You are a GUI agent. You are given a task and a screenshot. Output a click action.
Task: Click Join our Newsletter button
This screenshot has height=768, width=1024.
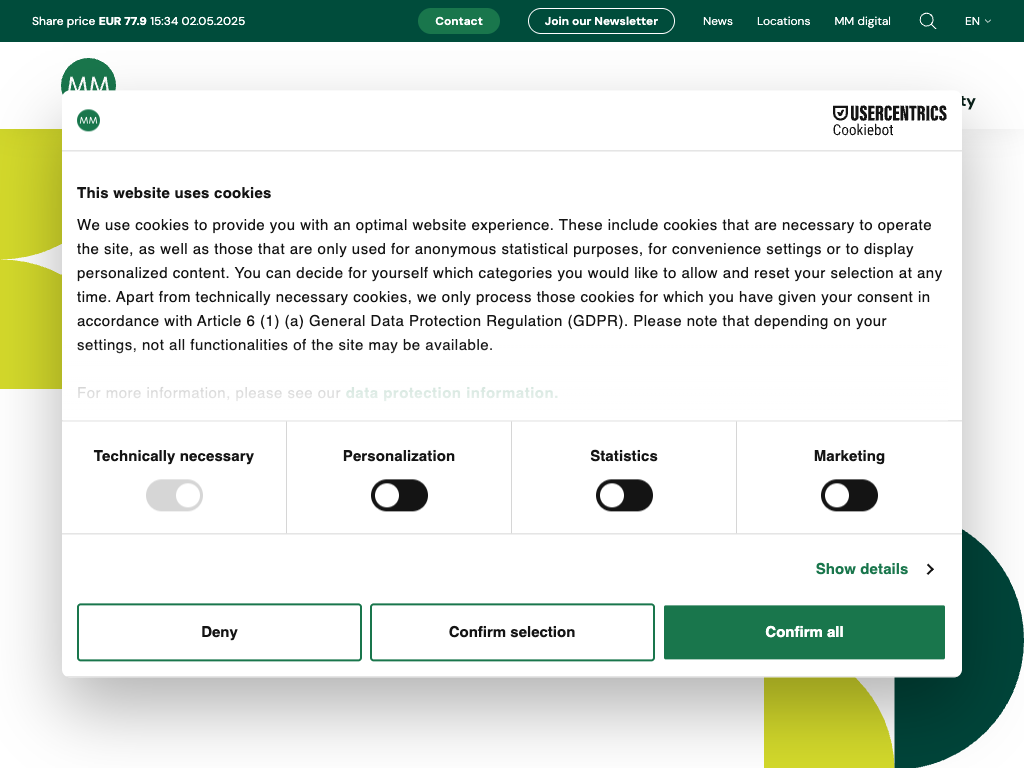click(601, 21)
